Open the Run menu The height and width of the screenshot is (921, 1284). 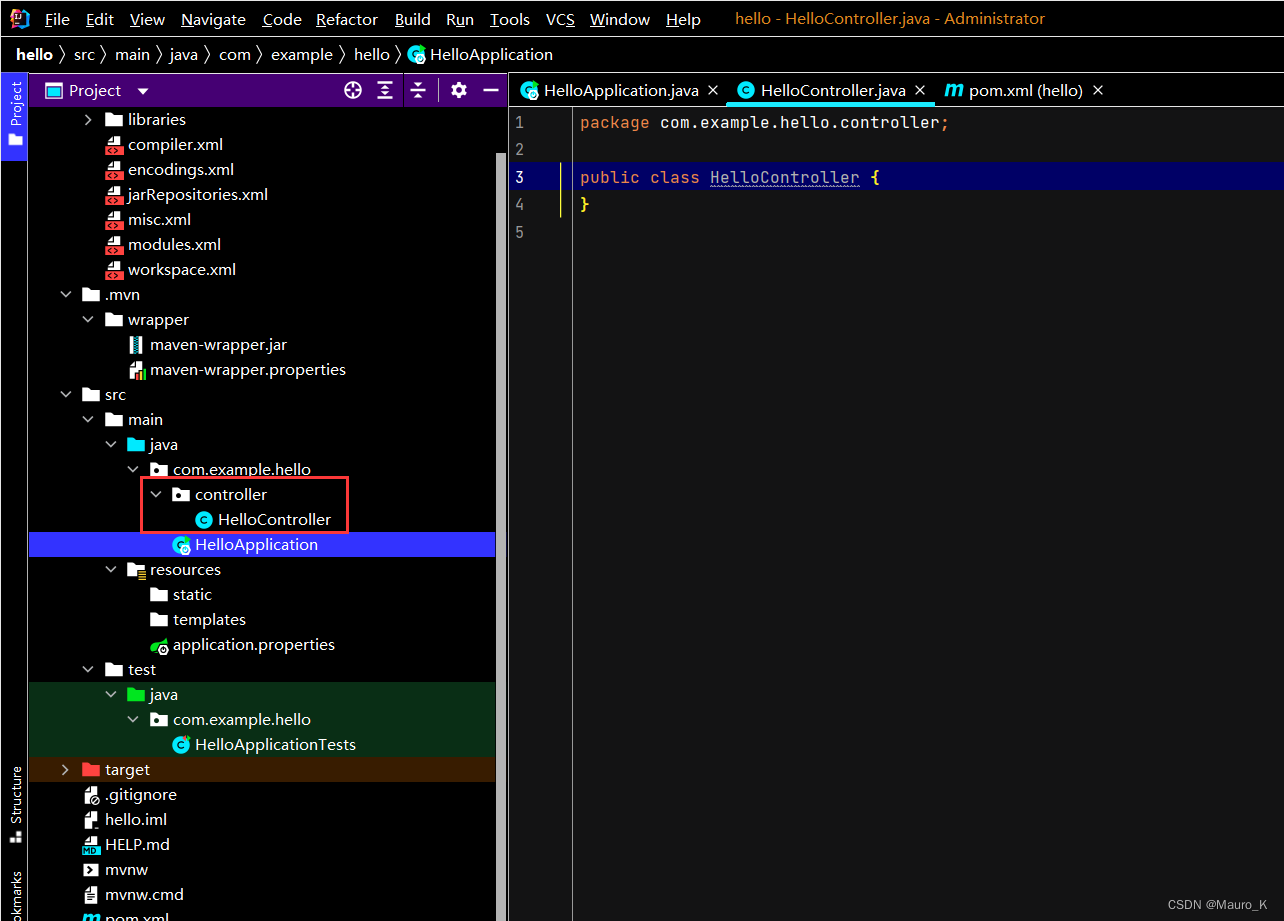pos(460,19)
